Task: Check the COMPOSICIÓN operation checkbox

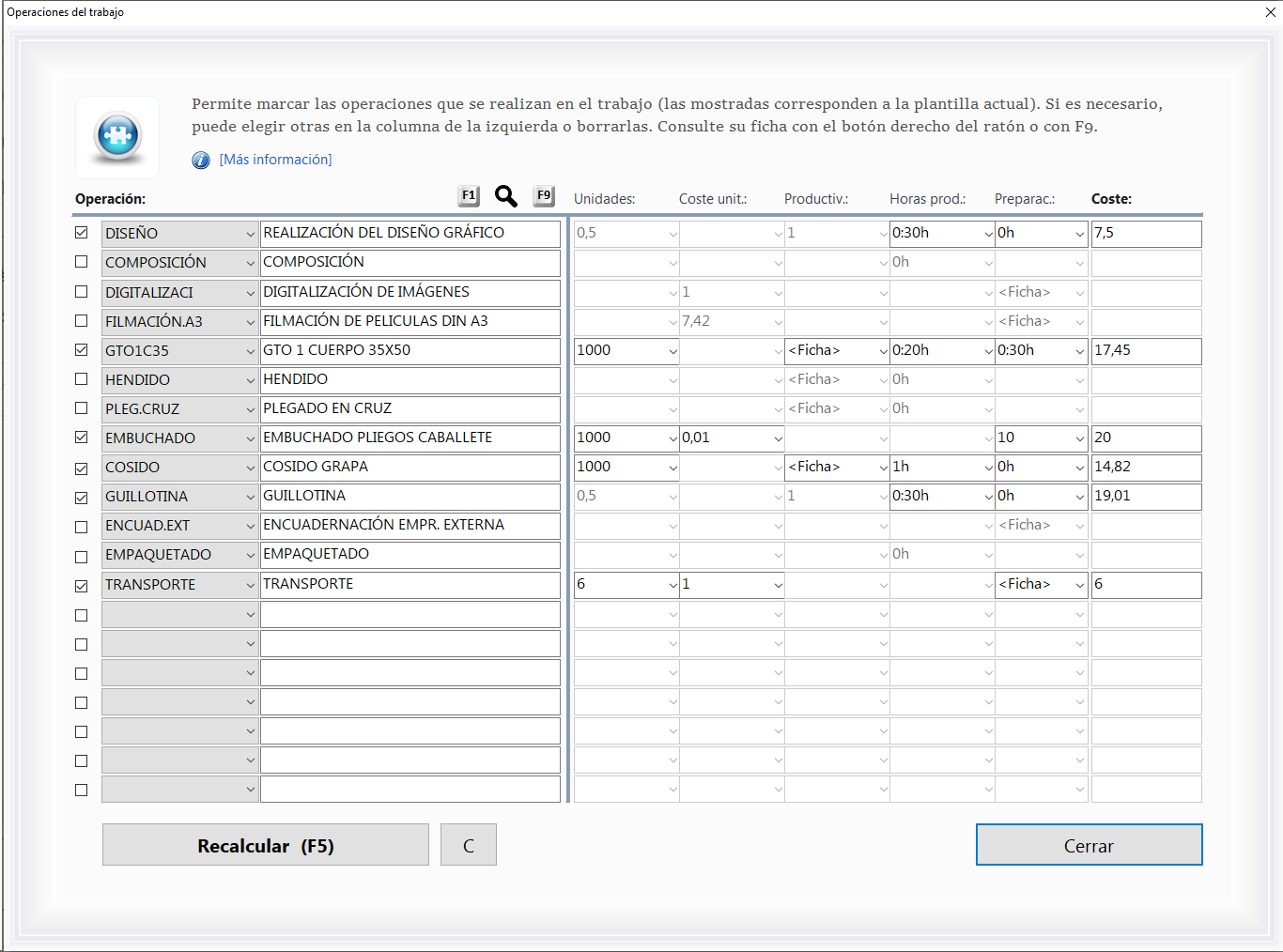Action: 82,262
